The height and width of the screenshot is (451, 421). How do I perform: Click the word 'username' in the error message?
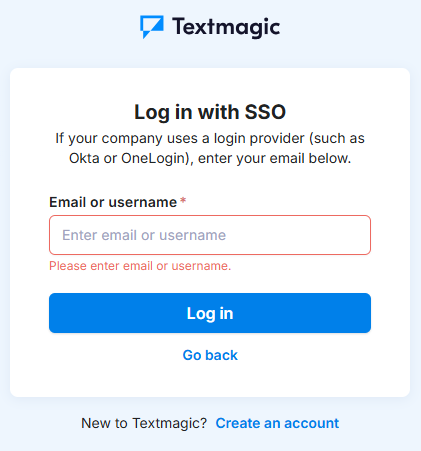coord(201,266)
